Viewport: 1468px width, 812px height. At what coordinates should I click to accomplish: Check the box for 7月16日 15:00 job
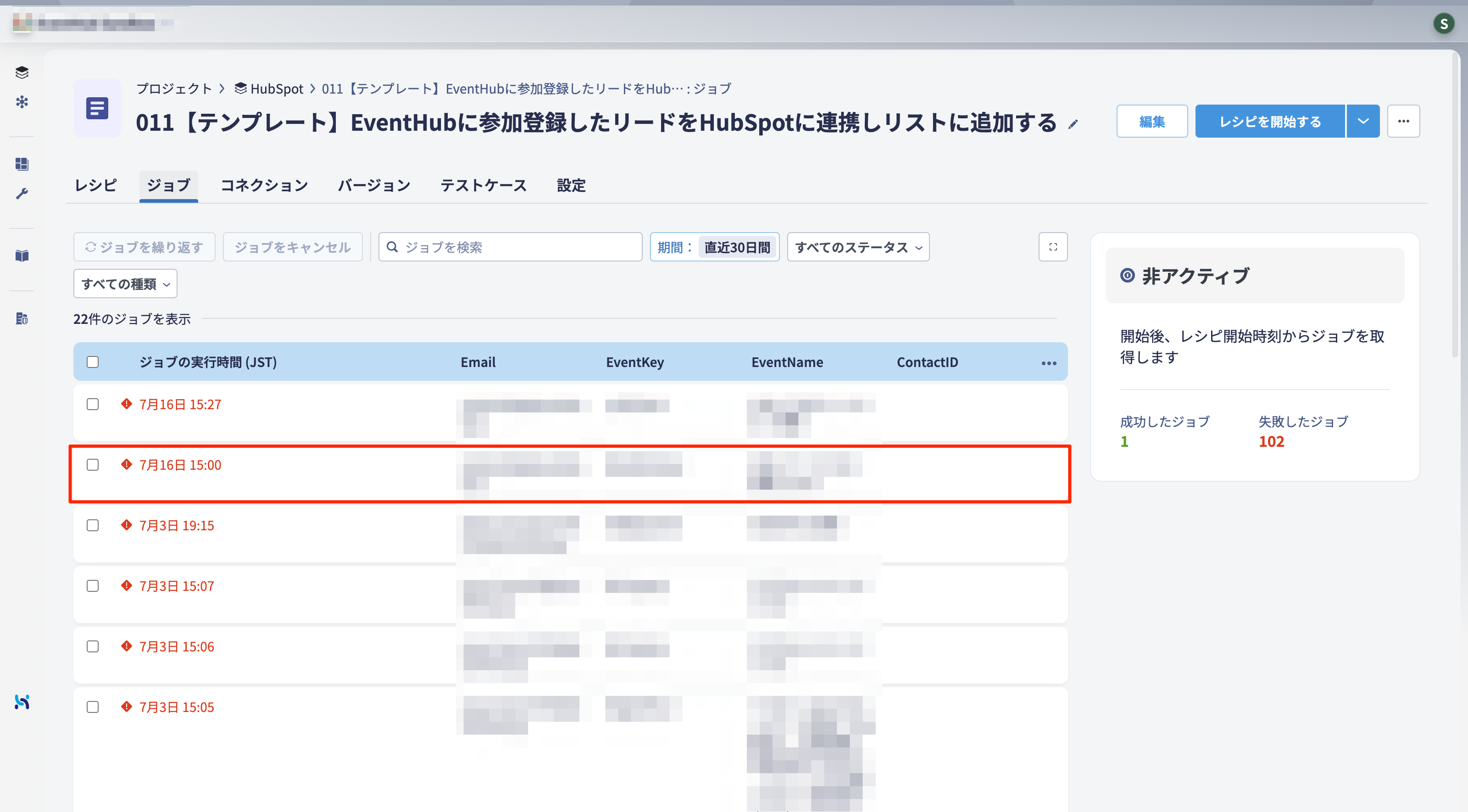pyautogui.click(x=93, y=464)
